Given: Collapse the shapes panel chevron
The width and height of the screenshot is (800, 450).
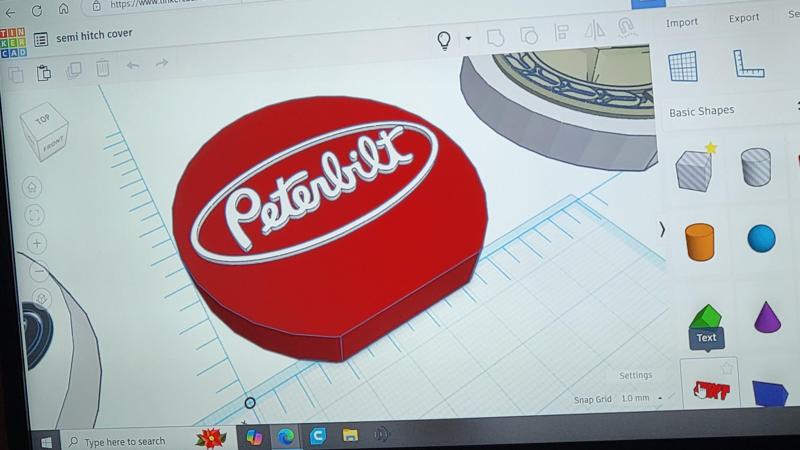Looking at the screenshot, I should point(662,230).
